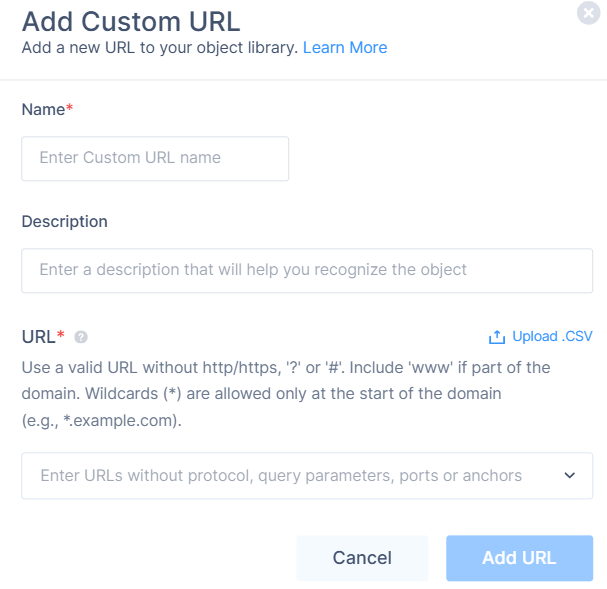
Task: Focus the Custom URL name field
Action: coord(155,158)
